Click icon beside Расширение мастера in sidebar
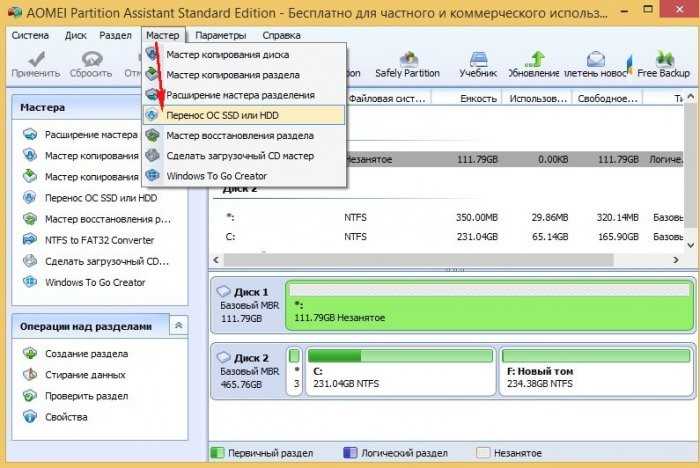Image resolution: width=700 pixels, height=468 pixels. pos(30,134)
